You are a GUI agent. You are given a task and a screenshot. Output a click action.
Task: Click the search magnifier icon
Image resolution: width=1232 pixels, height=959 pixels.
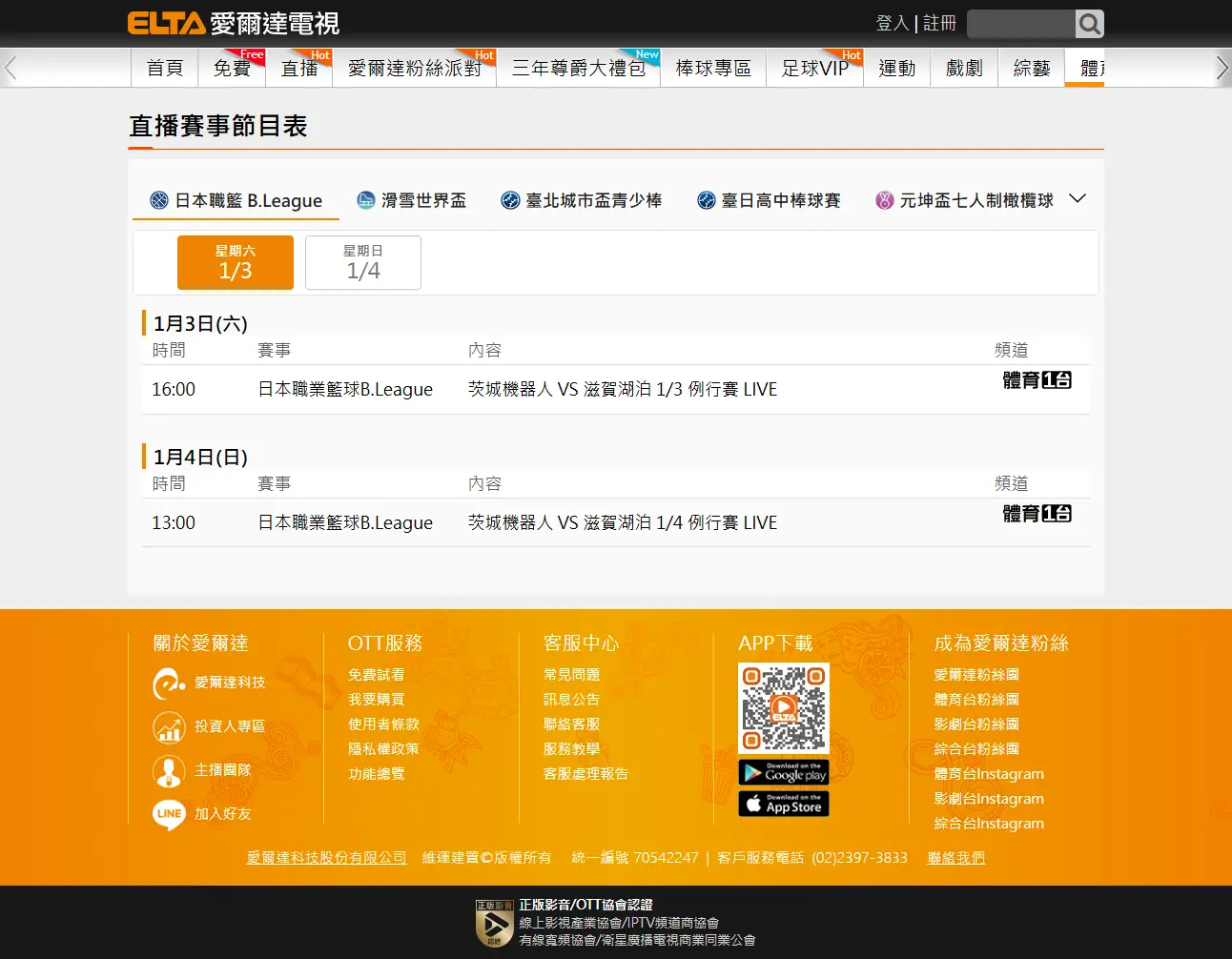click(1089, 24)
